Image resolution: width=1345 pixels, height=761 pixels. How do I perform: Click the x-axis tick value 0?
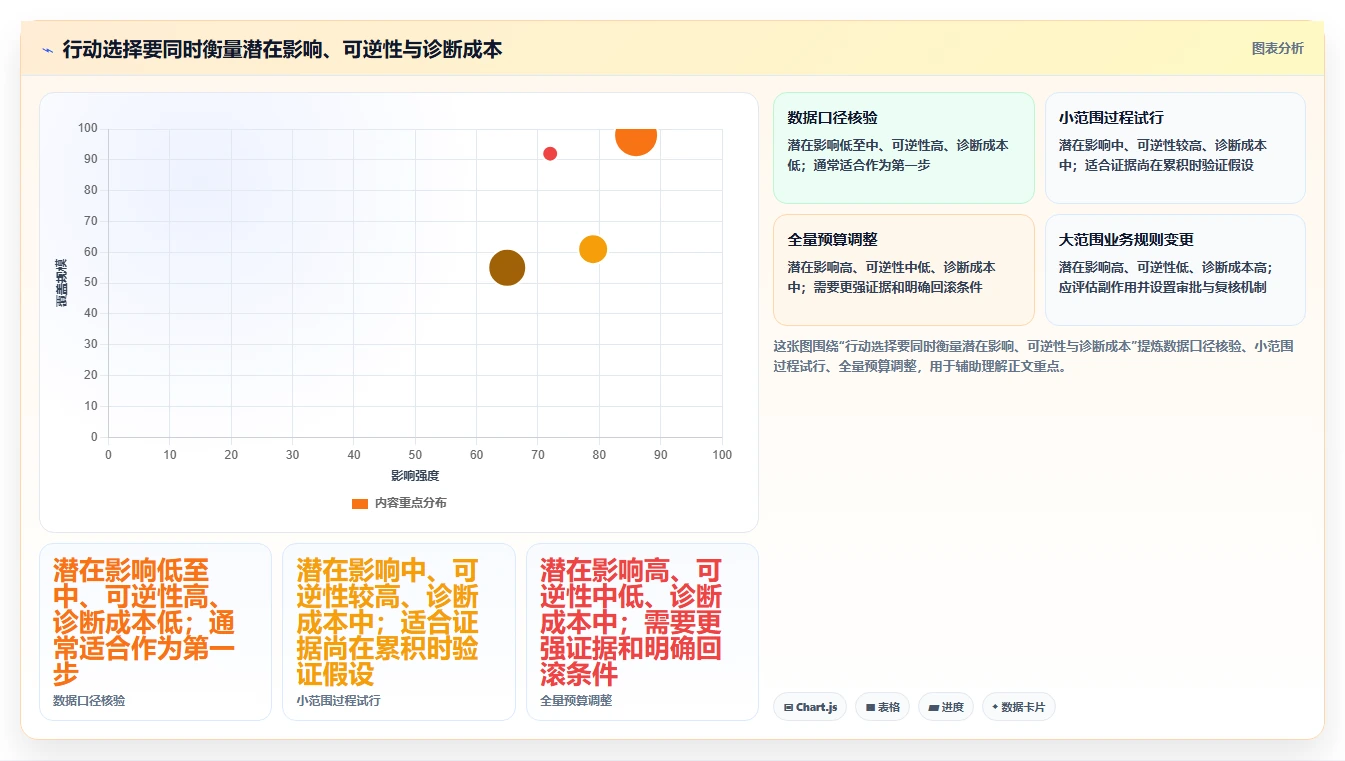[x=108, y=455]
